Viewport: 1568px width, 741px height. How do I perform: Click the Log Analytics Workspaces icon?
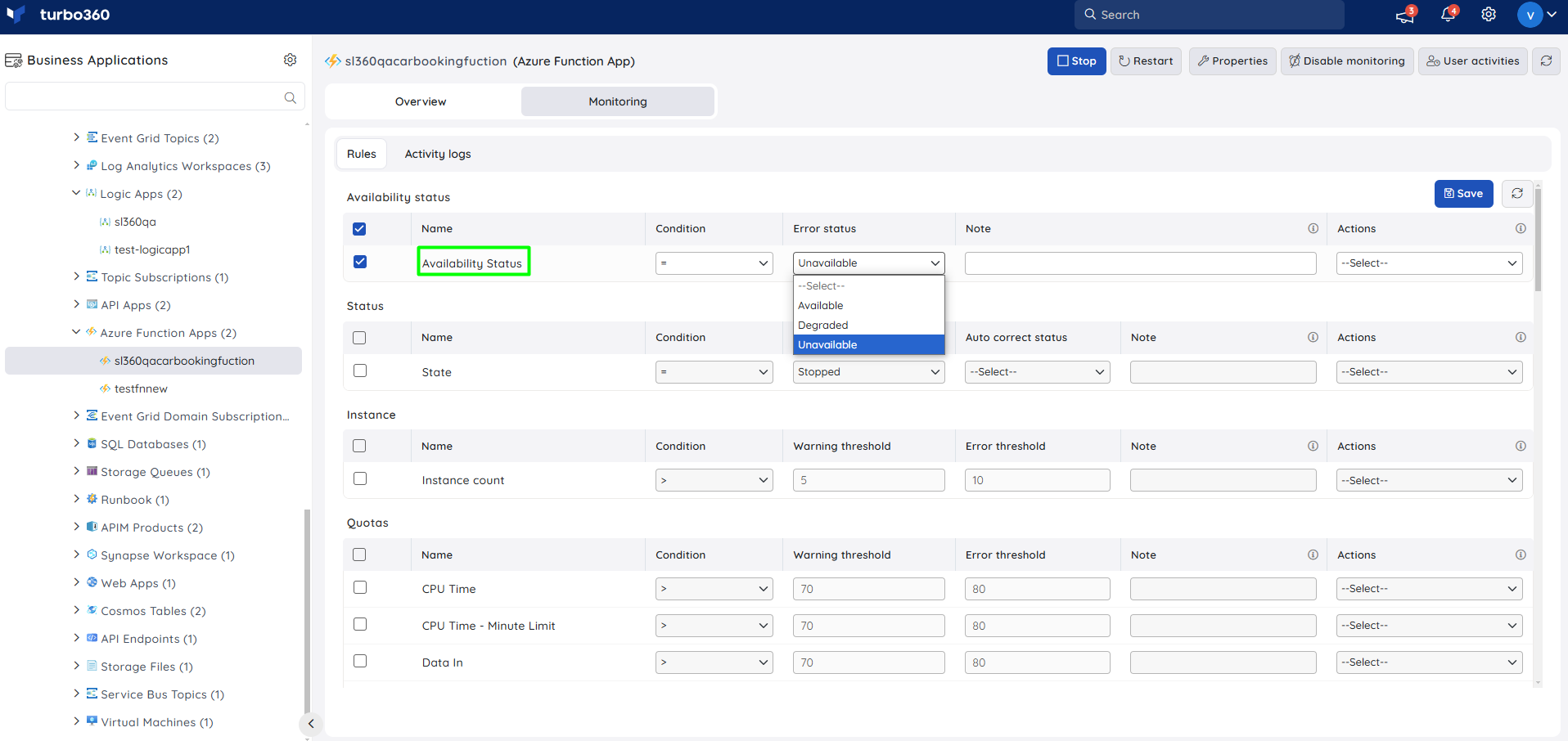92,165
